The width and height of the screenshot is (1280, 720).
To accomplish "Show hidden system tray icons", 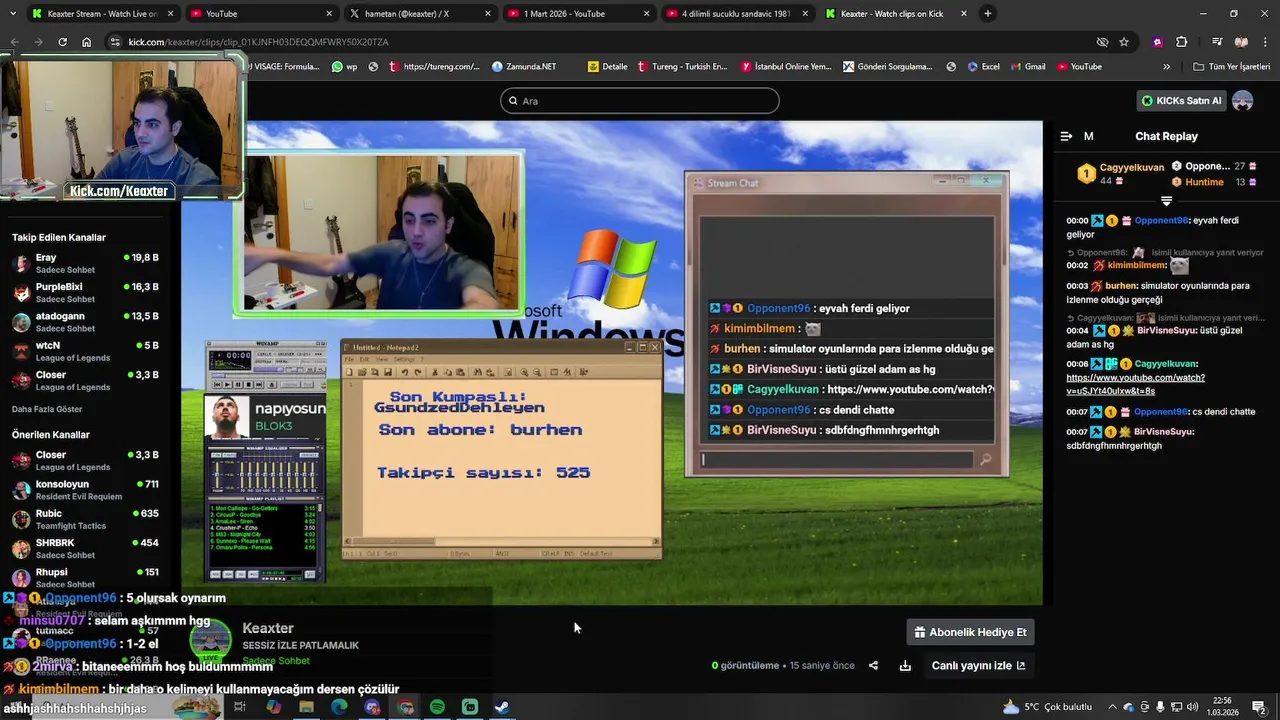I will 1112,707.
